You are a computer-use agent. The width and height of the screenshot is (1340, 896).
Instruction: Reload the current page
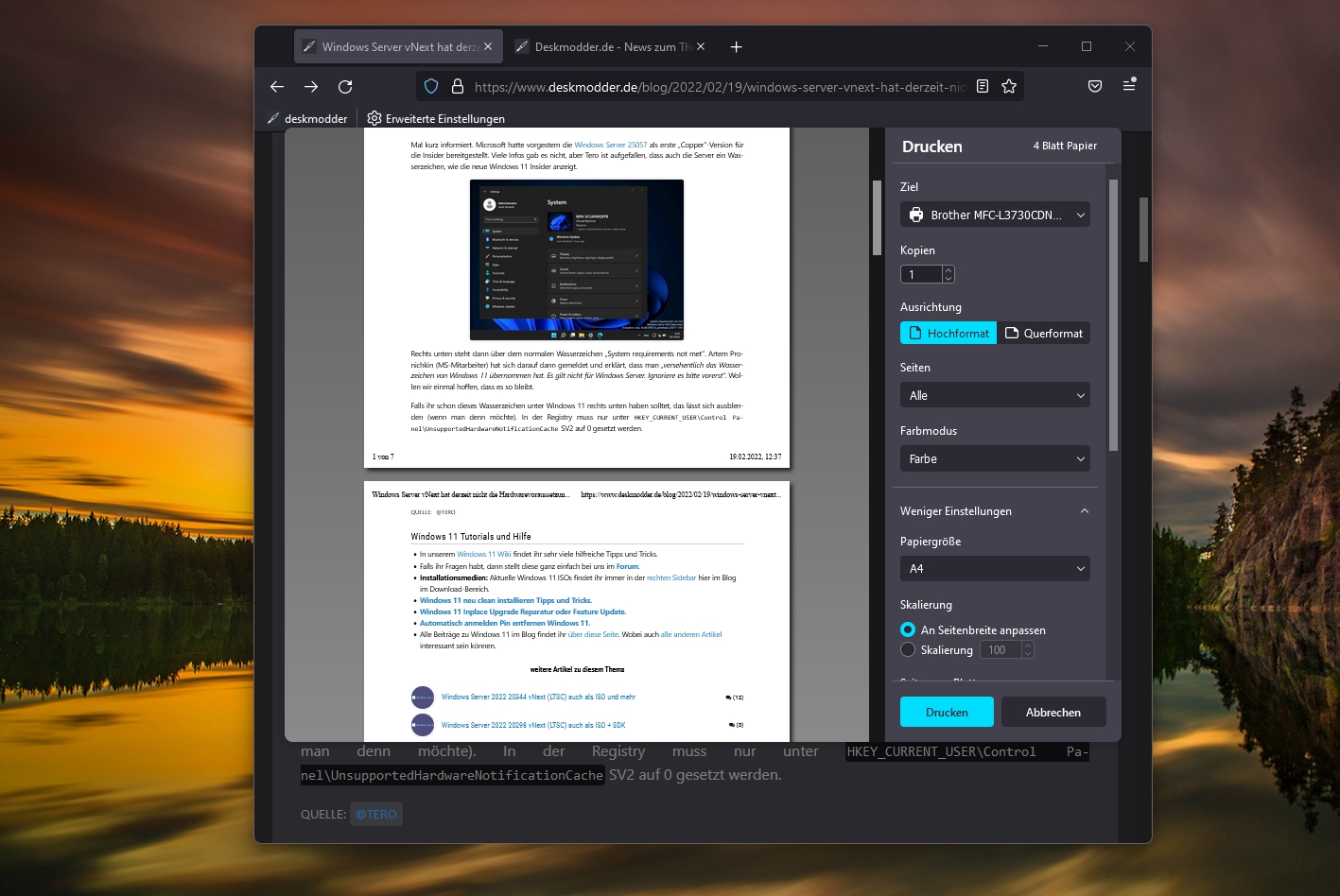[345, 87]
